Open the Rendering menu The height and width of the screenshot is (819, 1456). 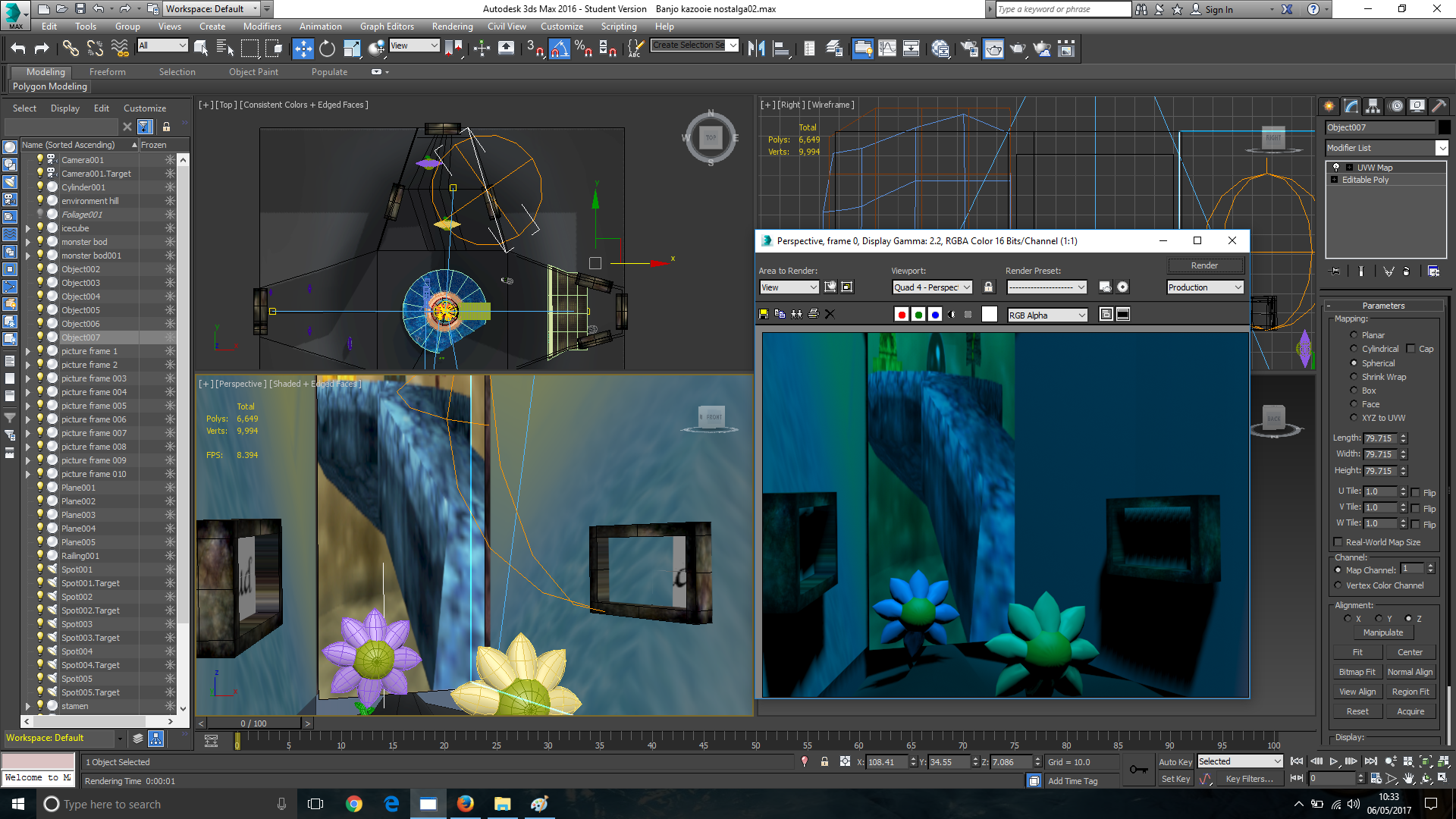(x=452, y=26)
